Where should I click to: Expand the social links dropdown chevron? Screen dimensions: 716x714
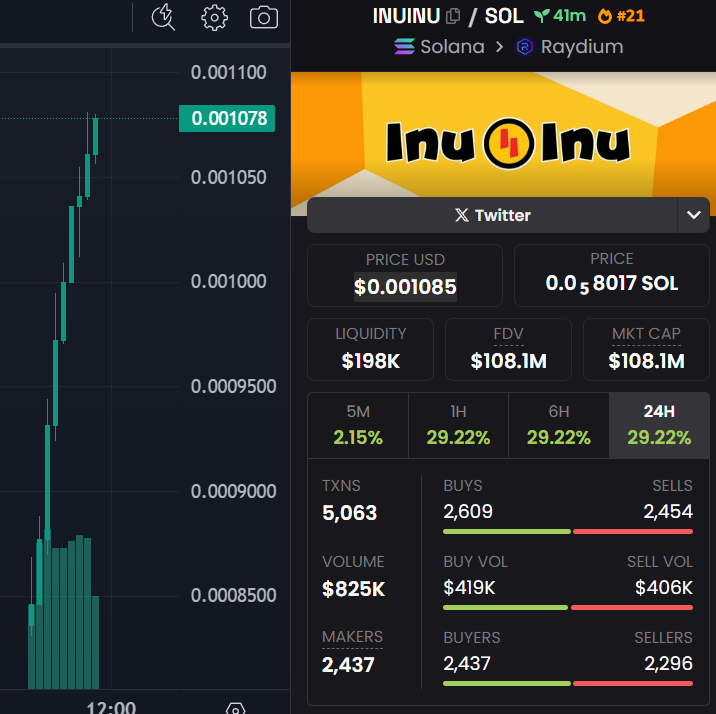(x=694, y=215)
